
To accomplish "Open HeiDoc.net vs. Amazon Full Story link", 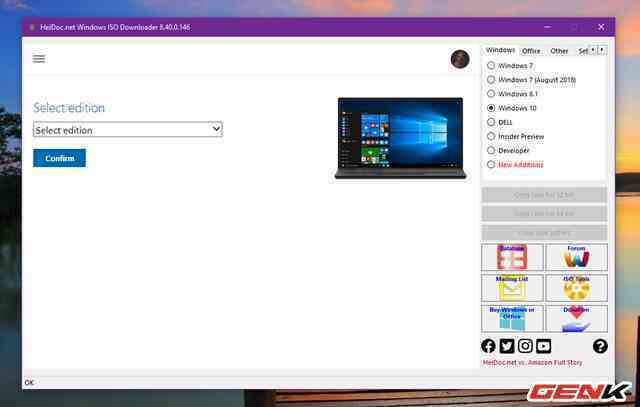I will (x=532, y=363).
